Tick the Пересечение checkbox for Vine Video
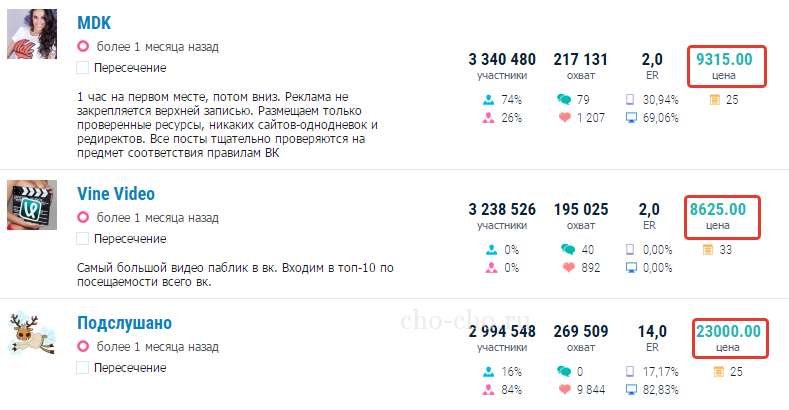This screenshot has height=410, width=789. pos(83,239)
